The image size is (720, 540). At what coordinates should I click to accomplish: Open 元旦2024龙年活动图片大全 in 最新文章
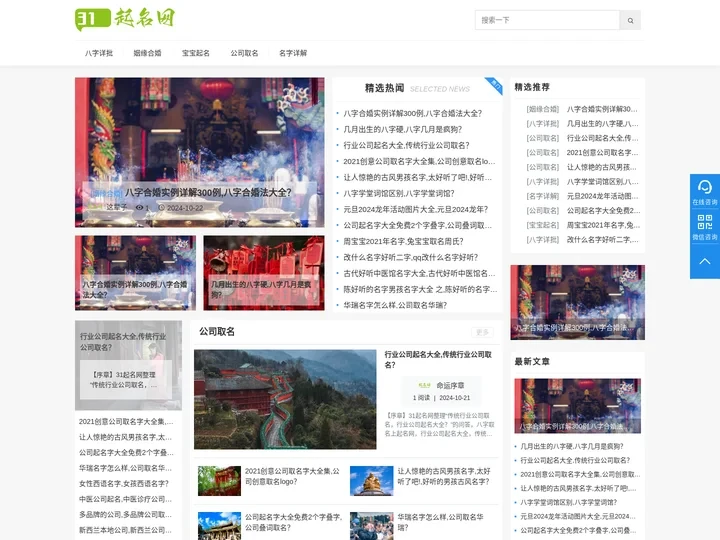click(578, 516)
